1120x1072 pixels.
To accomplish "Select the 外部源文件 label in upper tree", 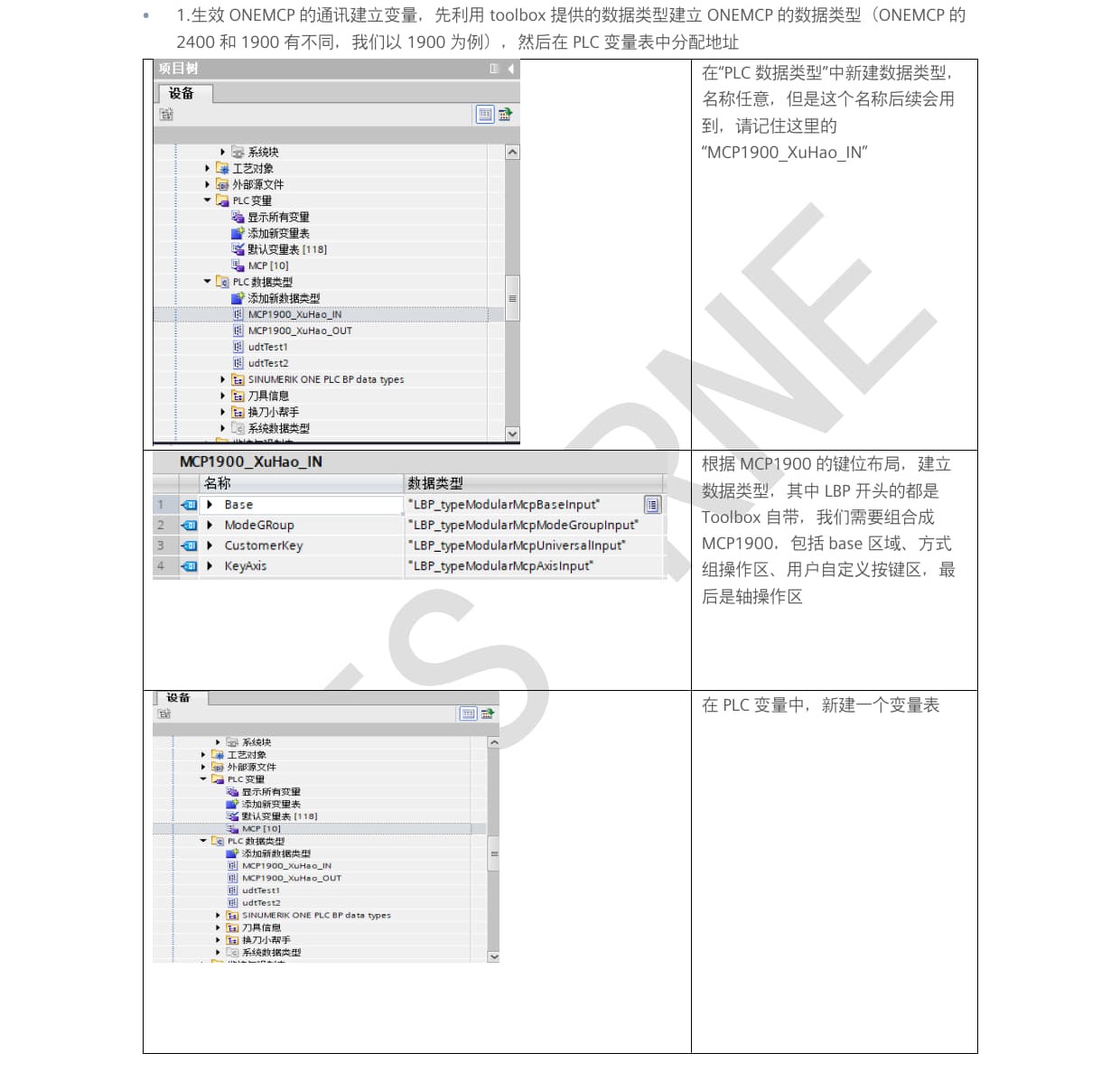I will (258, 184).
